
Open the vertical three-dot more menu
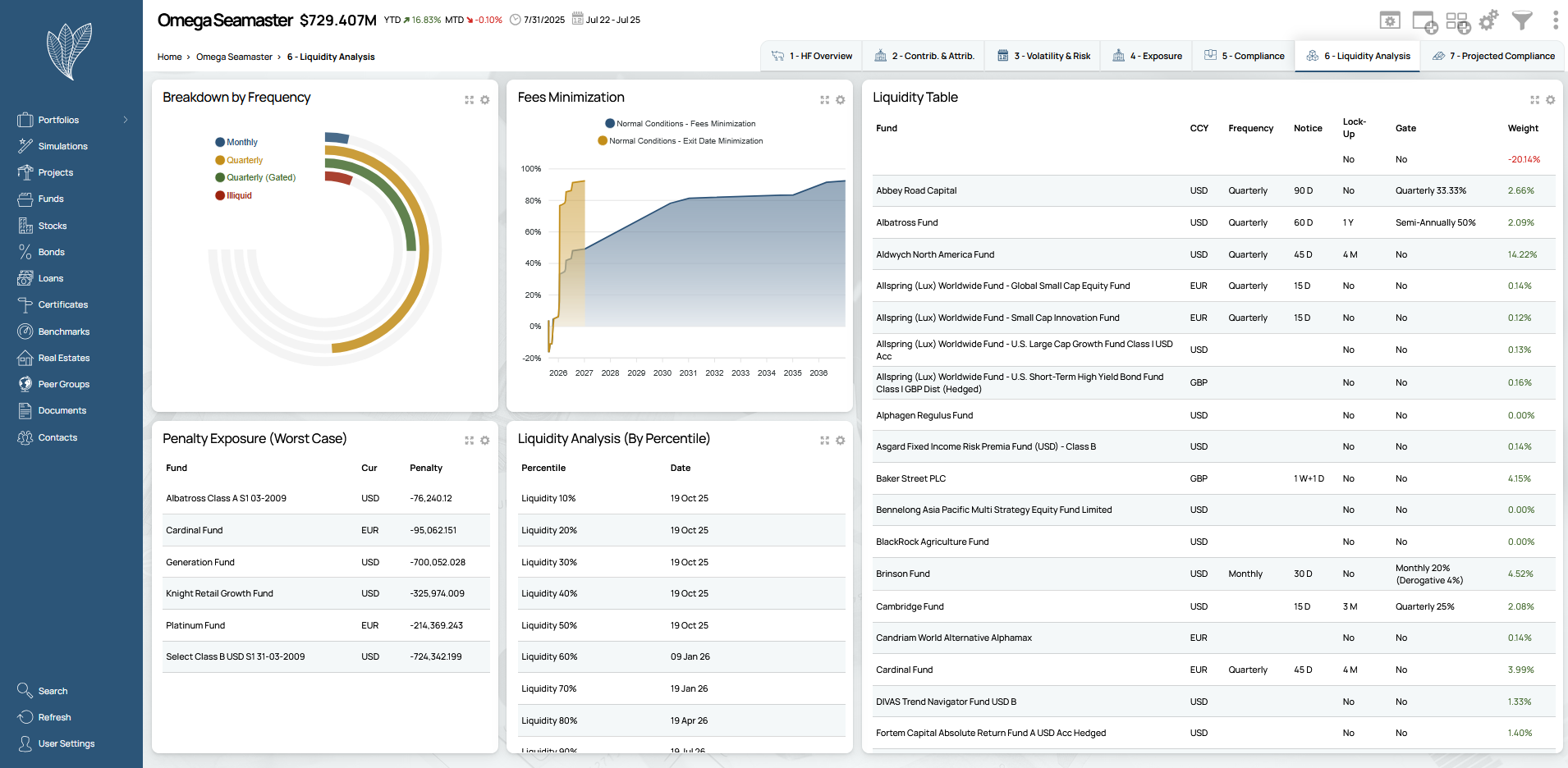pos(1555,21)
